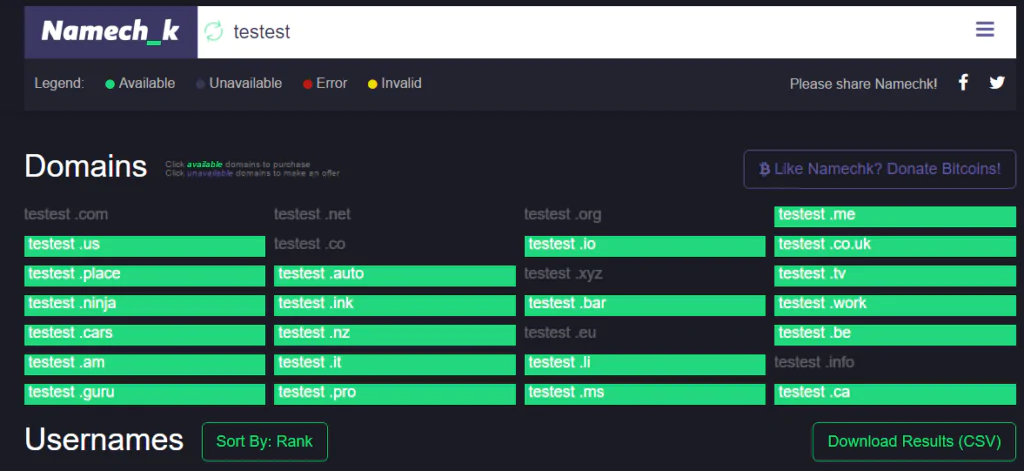Click the green Available legend dot
The width and height of the screenshot is (1024, 471).
point(110,84)
